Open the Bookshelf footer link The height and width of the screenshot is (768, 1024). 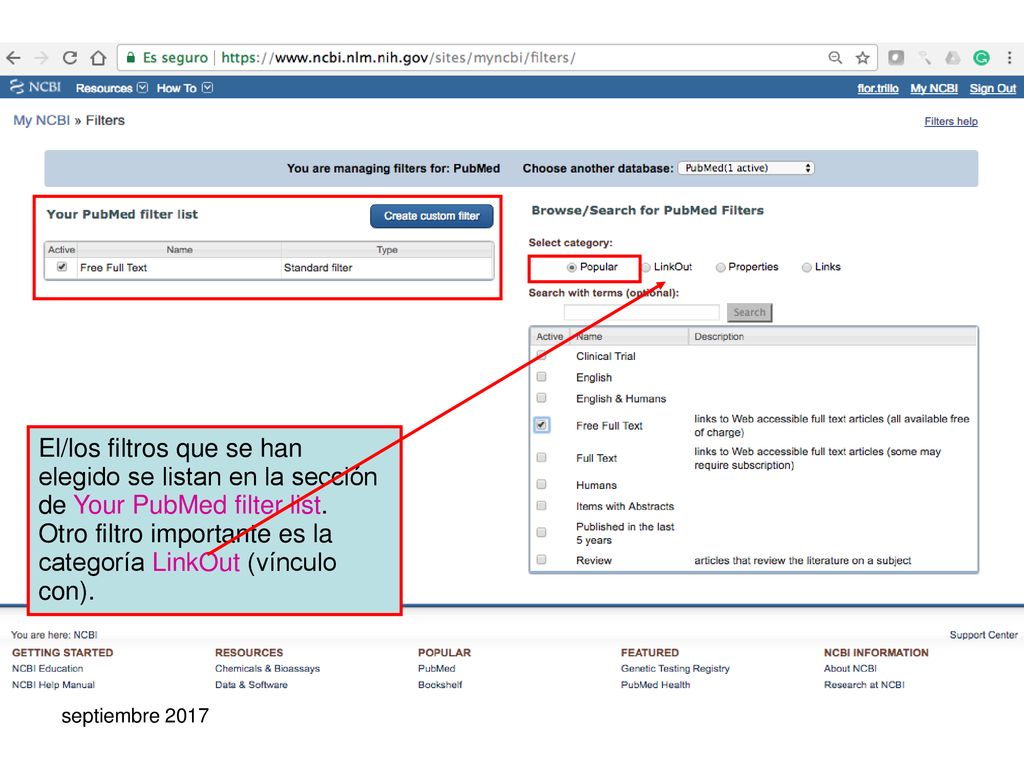(440, 684)
